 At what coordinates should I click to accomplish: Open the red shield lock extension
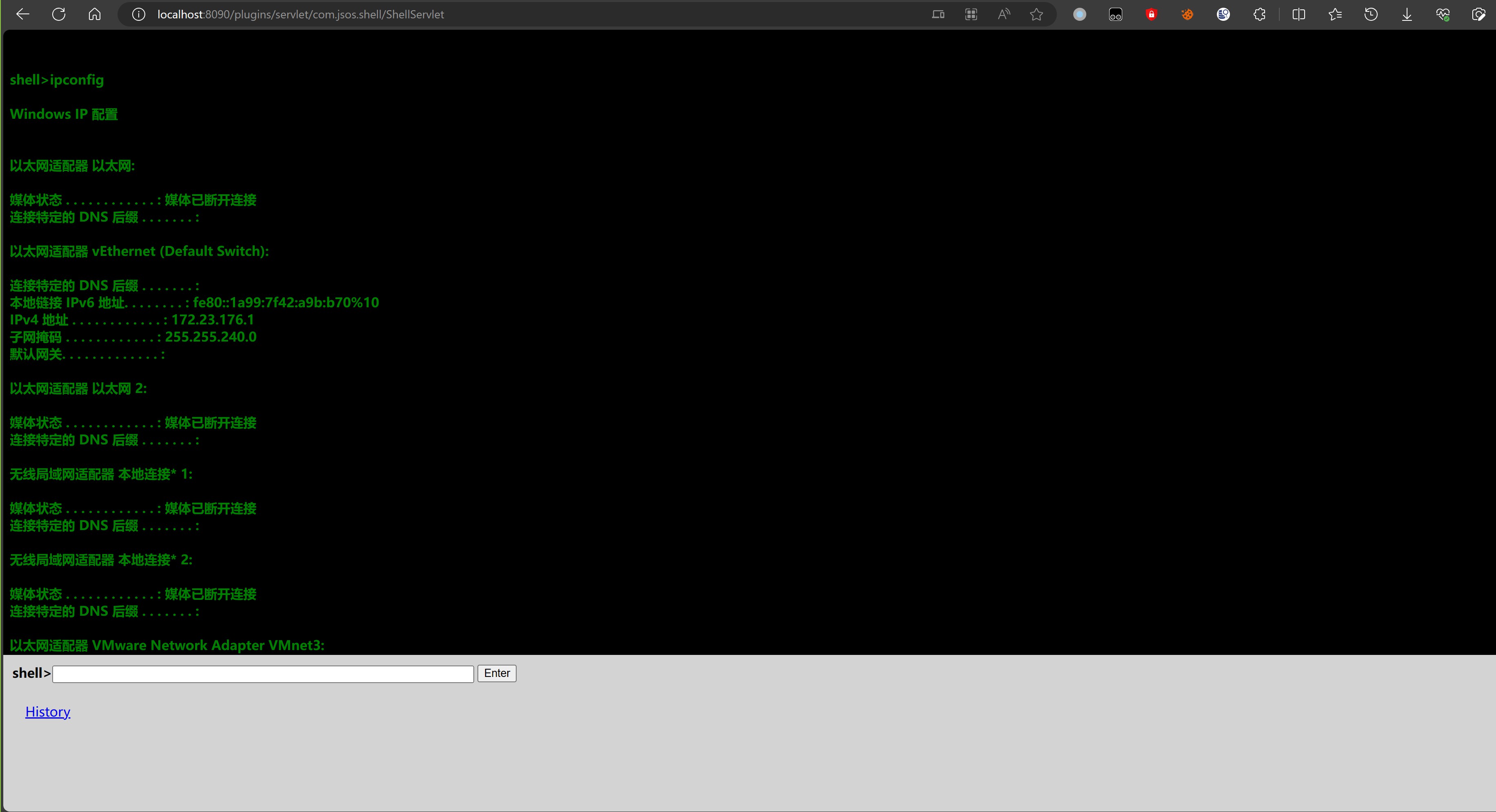pos(1151,15)
